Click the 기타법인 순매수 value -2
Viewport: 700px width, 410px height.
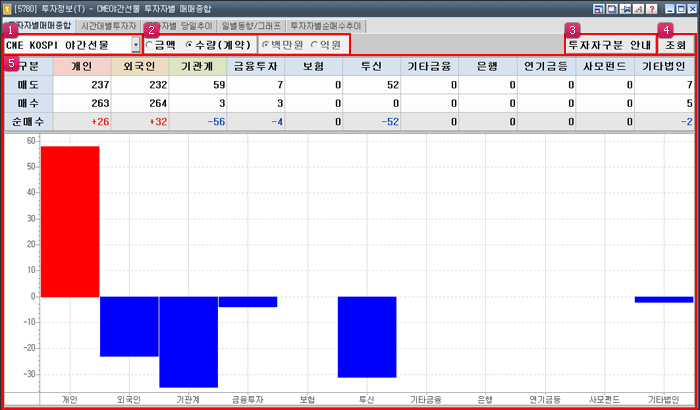click(x=687, y=122)
